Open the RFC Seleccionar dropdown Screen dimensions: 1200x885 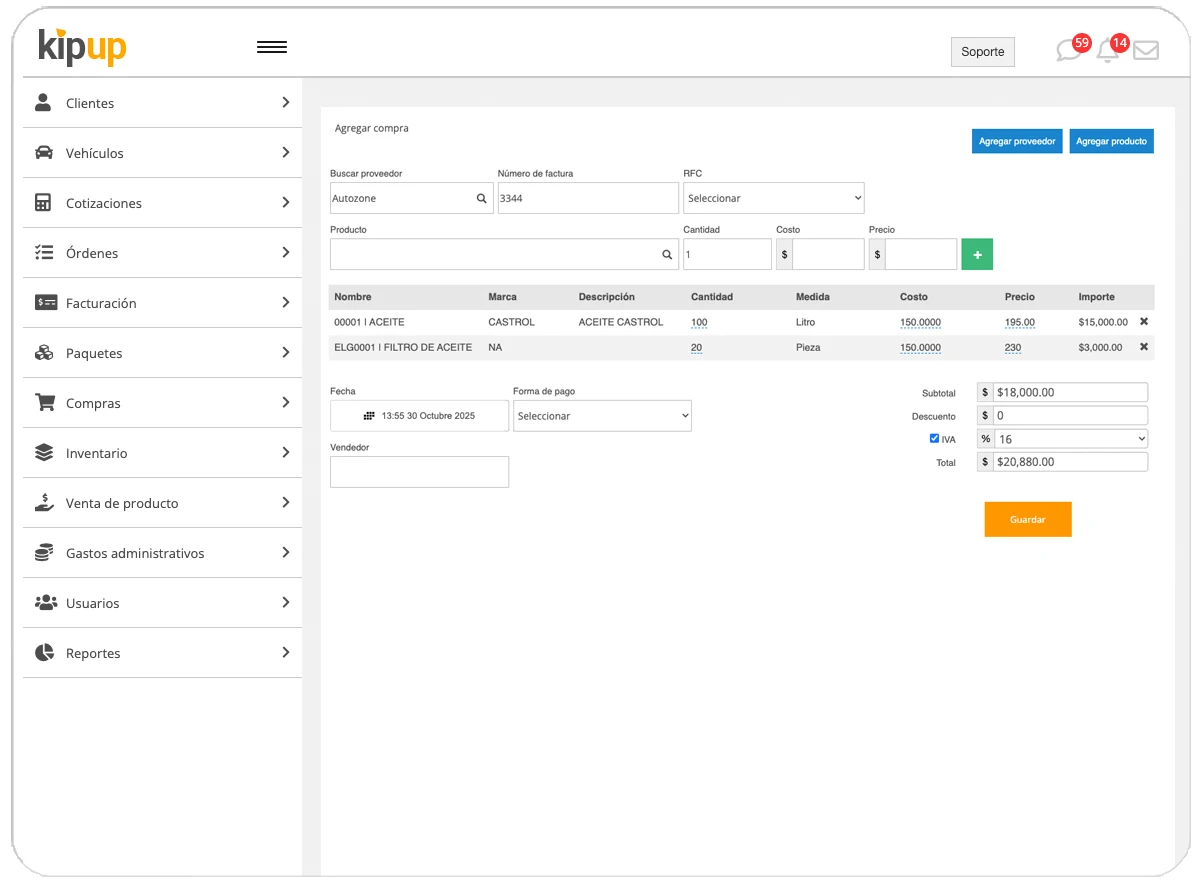(x=773, y=197)
